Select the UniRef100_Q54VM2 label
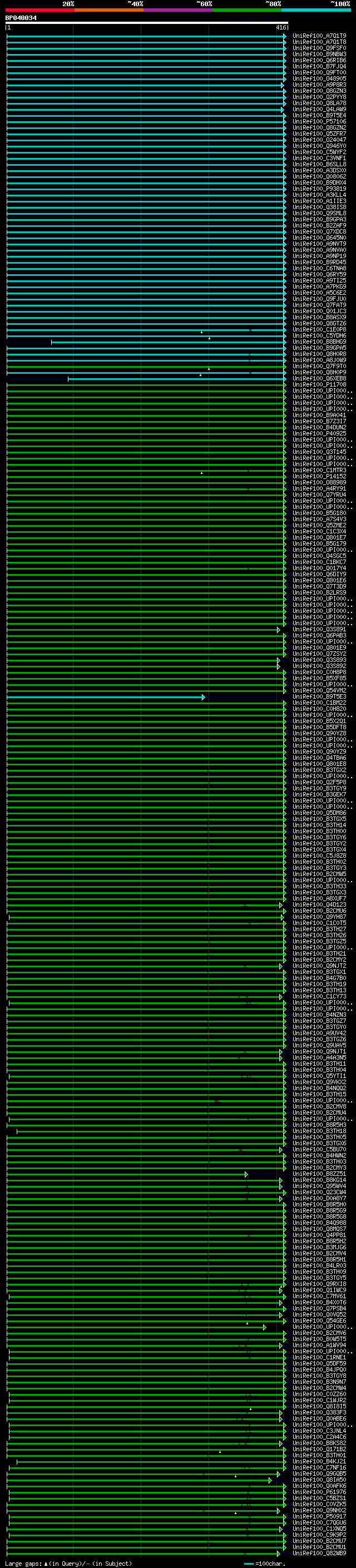The width and height of the screenshot is (356, 1568). tap(319, 690)
